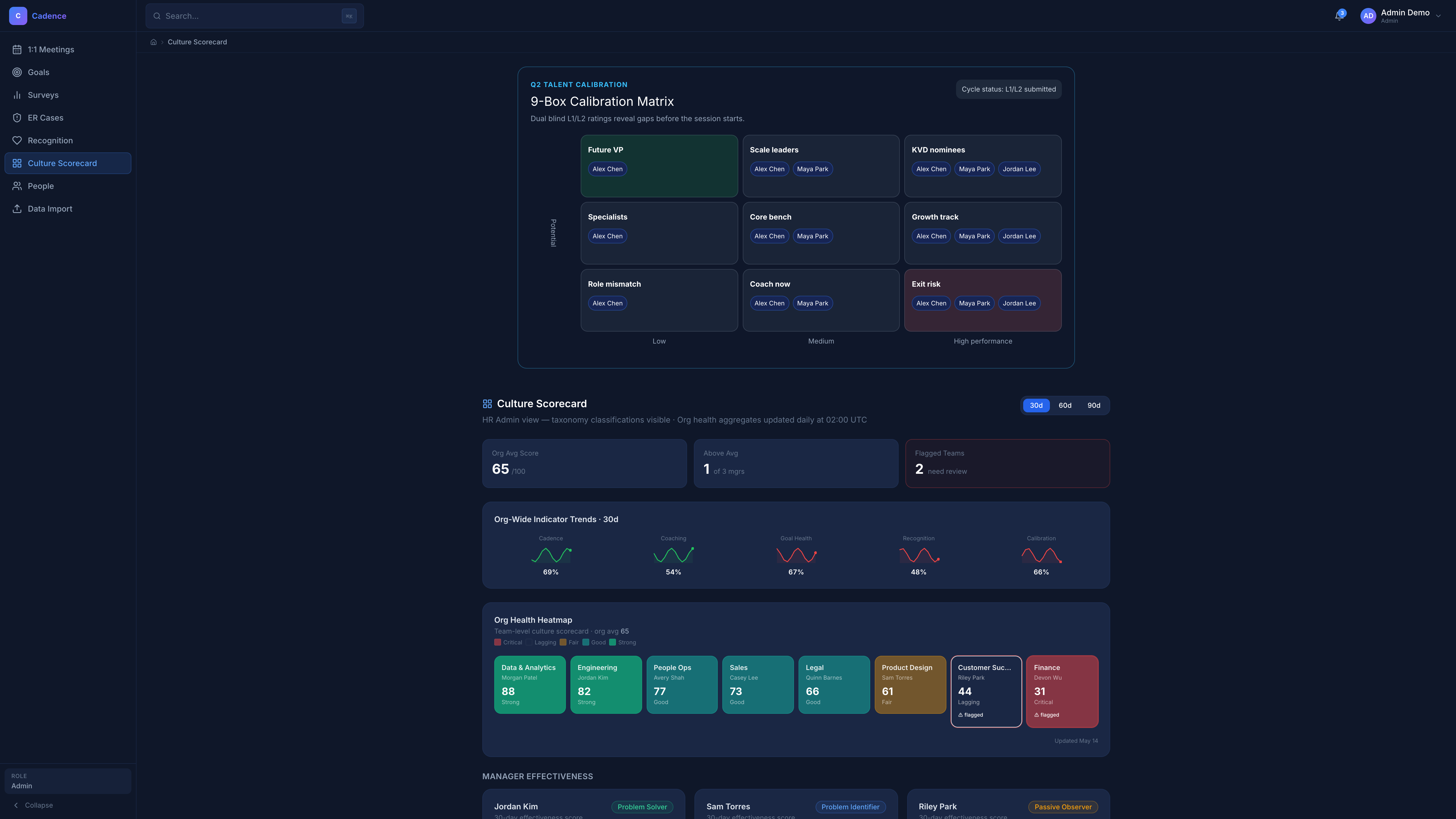Open notifications bell icon
This screenshot has width=1456, height=819.
pyautogui.click(x=1339, y=16)
